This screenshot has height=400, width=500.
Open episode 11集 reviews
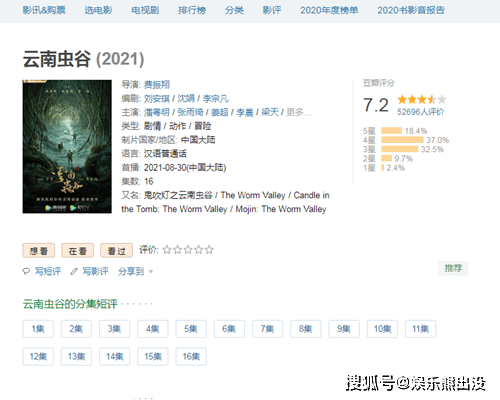[420, 329]
